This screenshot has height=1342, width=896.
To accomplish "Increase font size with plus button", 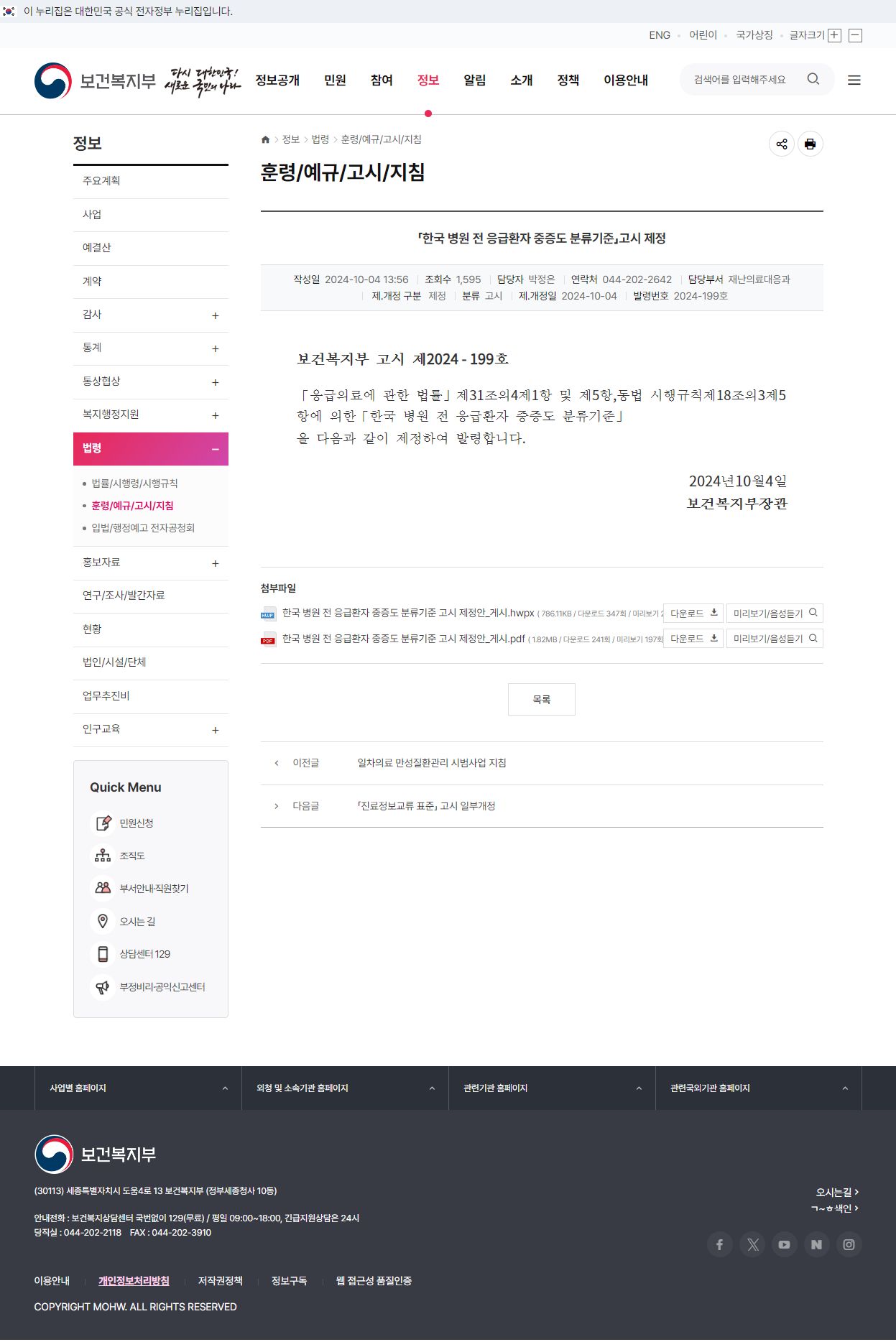I will 834,35.
